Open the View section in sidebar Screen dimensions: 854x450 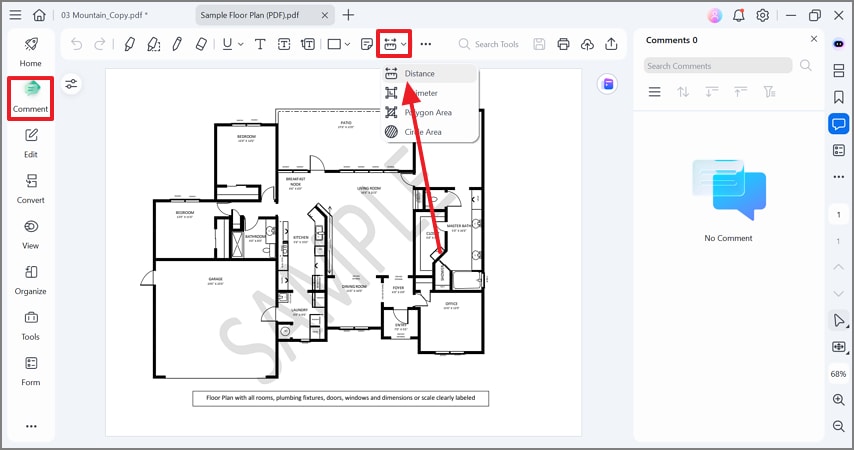point(30,235)
